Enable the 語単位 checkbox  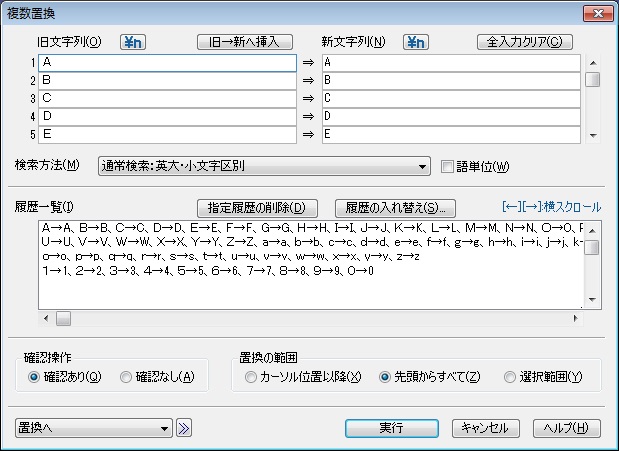pos(448,166)
